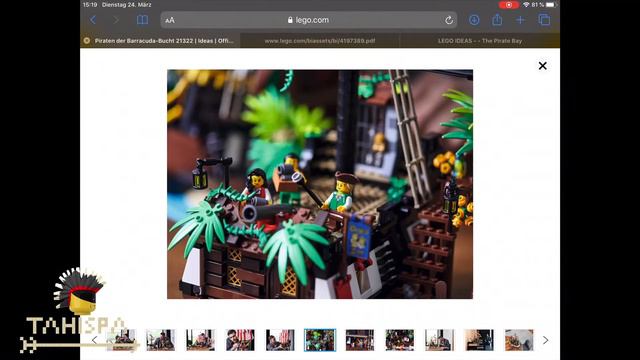Go back with Safari's back arrow

[93, 20]
